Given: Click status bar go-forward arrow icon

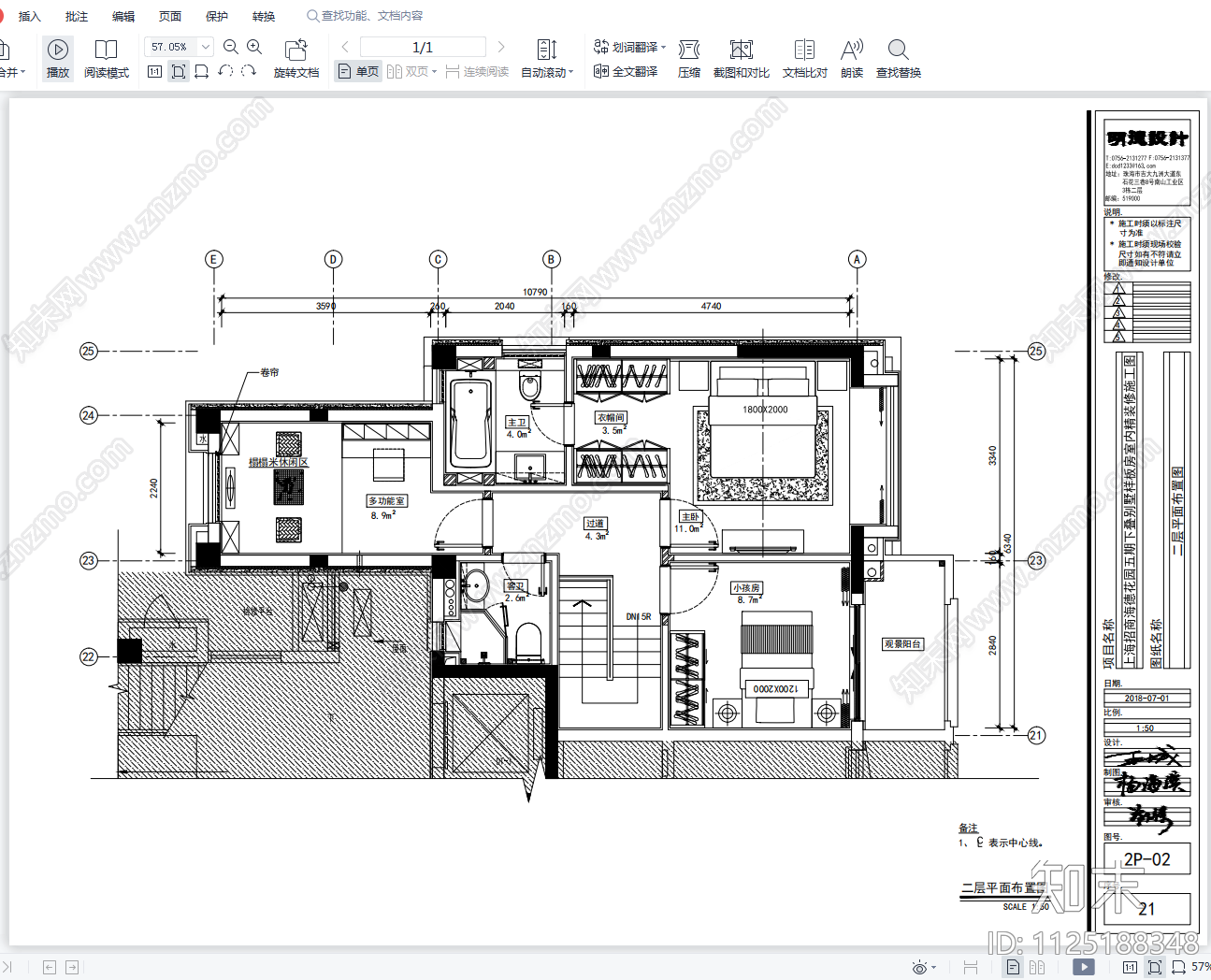Looking at the screenshot, I should tap(72, 967).
